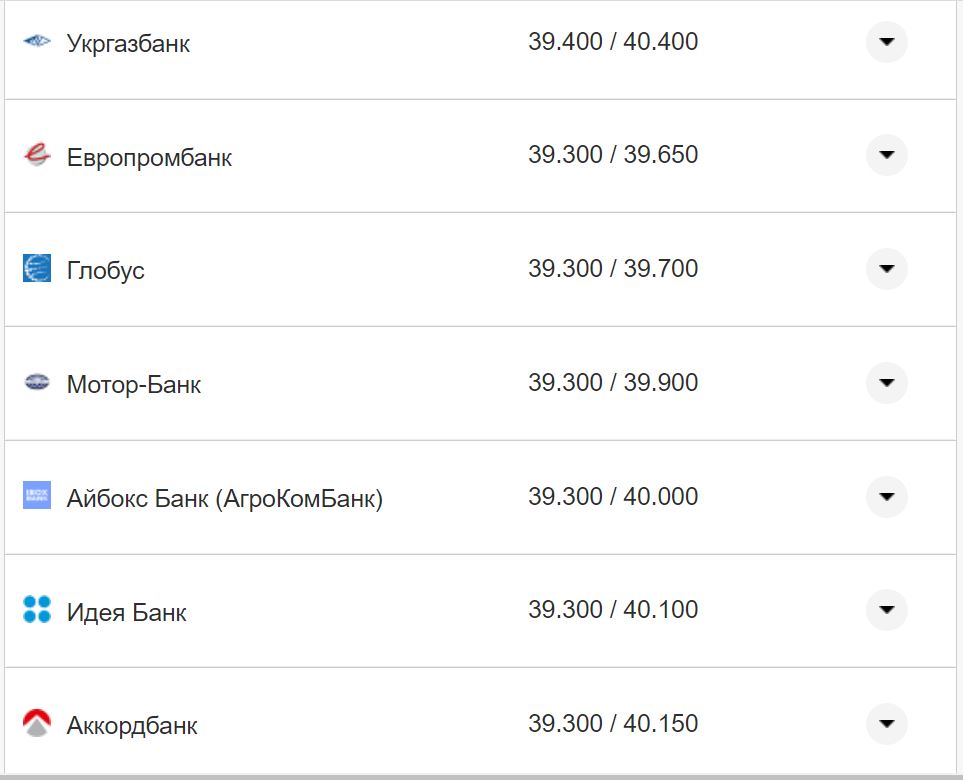Expand details for Мотор-Банк
The width and height of the screenshot is (963, 780).
[886, 383]
